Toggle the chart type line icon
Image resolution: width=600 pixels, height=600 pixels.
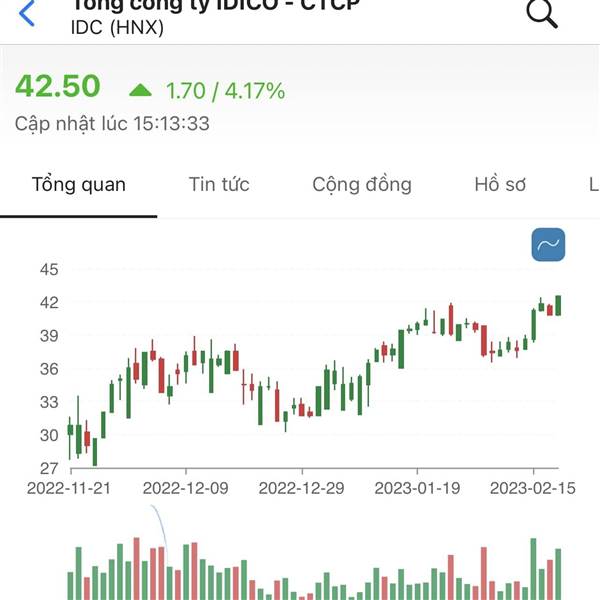pyautogui.click(x=548, y=245)
